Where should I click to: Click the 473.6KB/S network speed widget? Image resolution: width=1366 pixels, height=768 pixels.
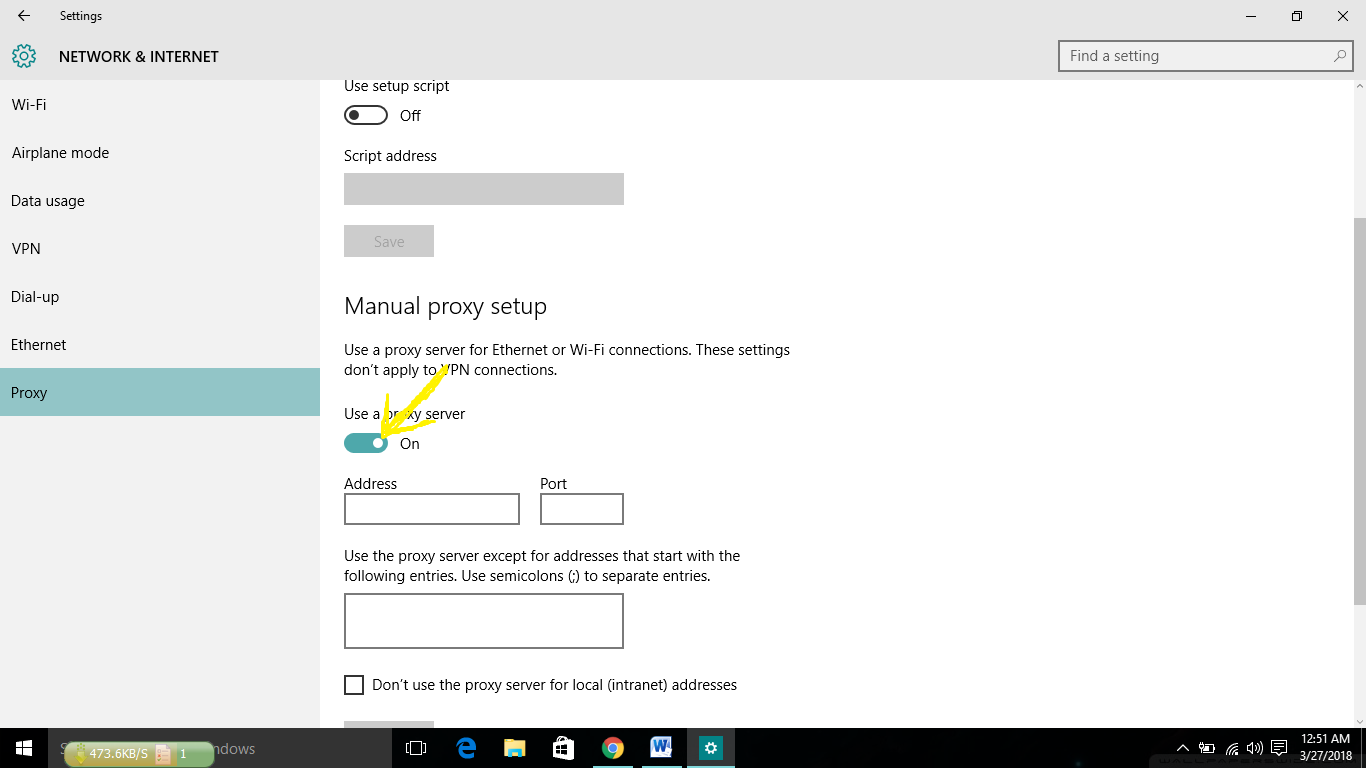coord(139,754)
